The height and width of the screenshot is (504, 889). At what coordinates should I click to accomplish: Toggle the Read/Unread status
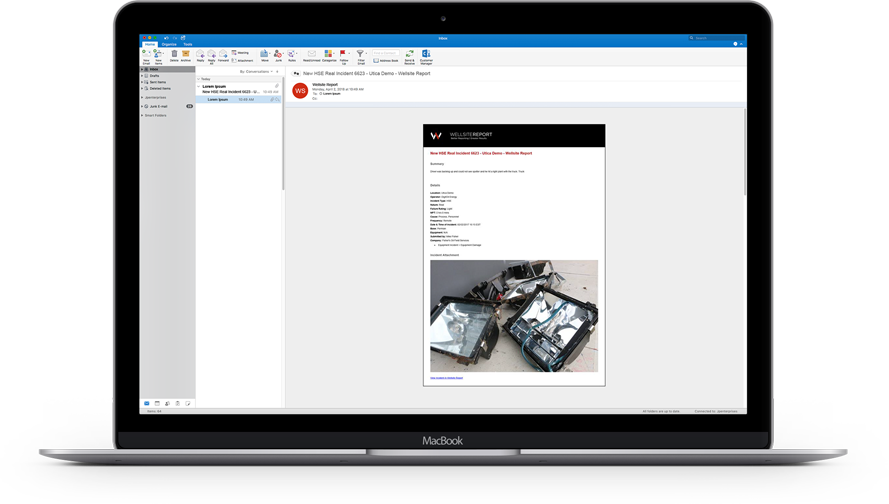click(312, 54)
